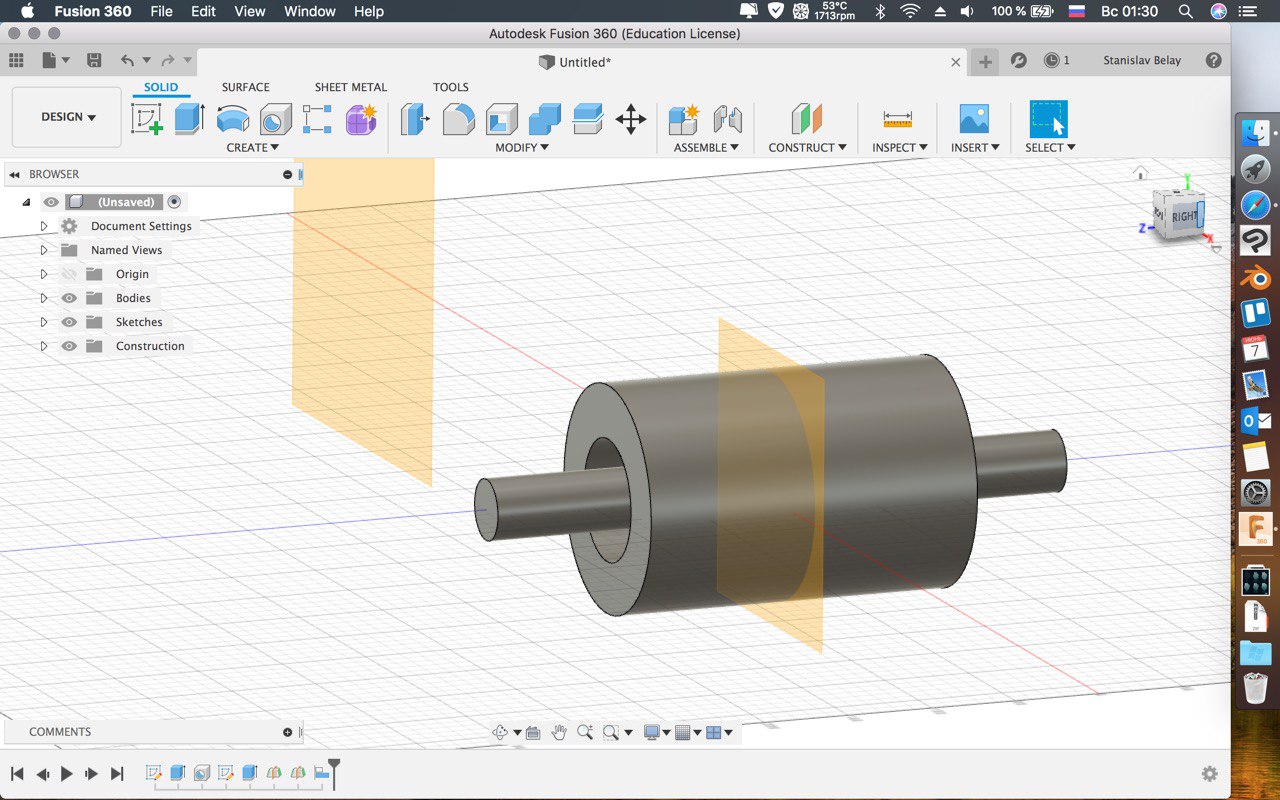Click the Offset Plane construct tool

(x=807, y=119)
